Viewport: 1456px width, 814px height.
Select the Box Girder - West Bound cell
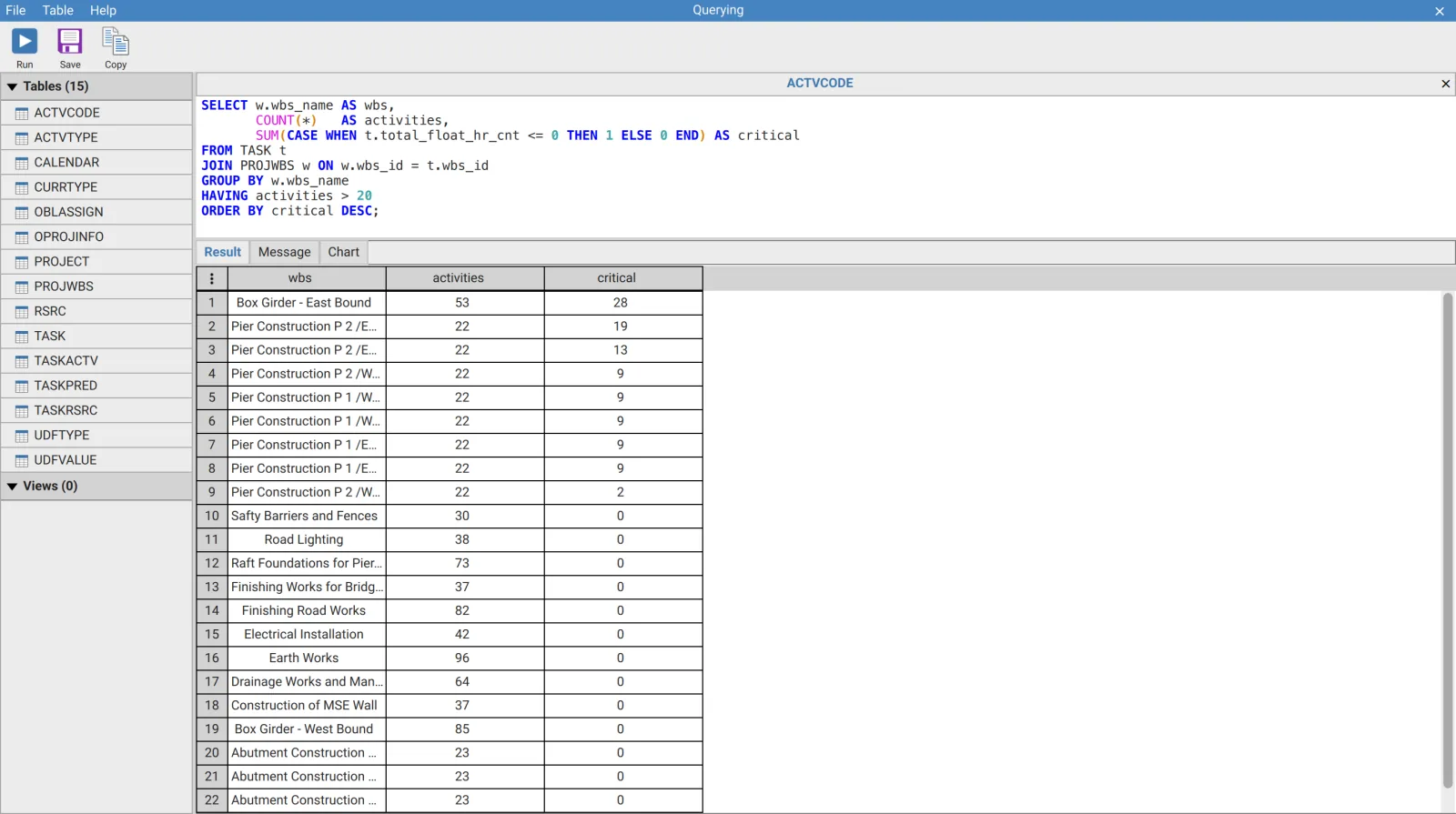(x=307, y=729)
